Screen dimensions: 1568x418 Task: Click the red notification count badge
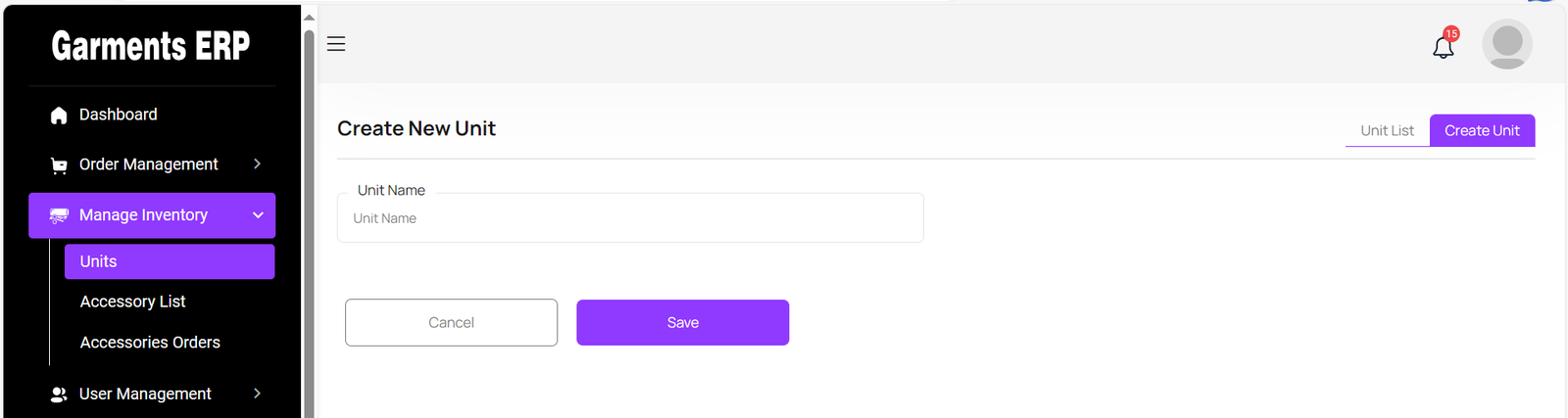click(1451, 34)
